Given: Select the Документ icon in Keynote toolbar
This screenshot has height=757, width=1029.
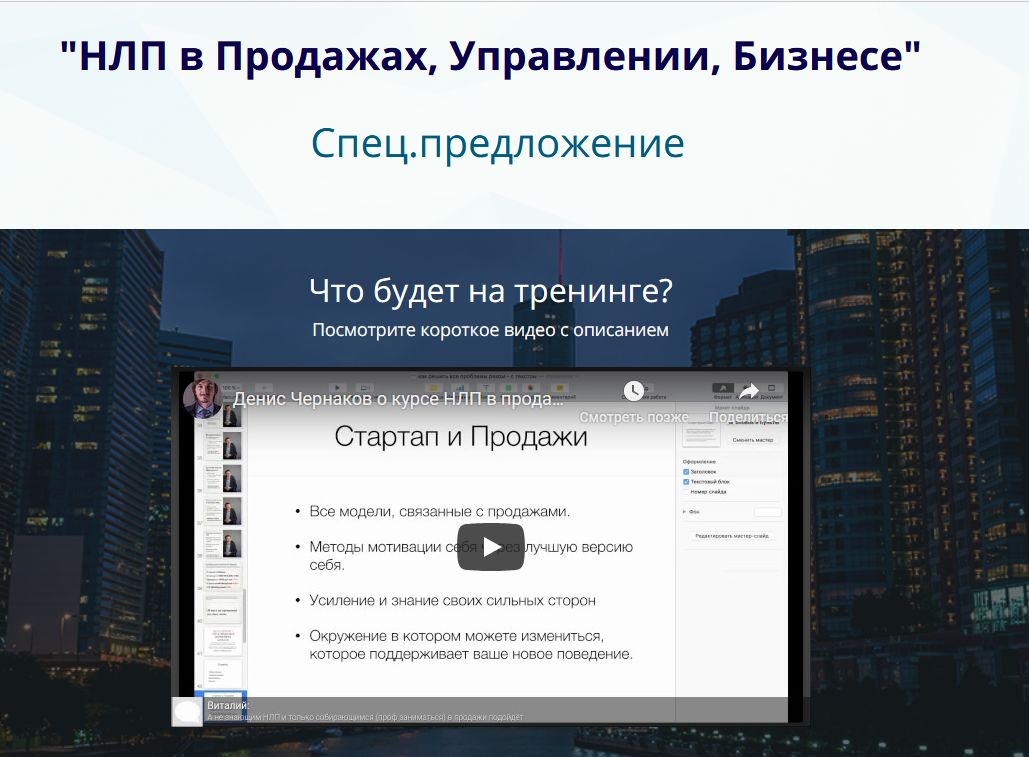Looking at the screenshot, I should coord(771,388).
